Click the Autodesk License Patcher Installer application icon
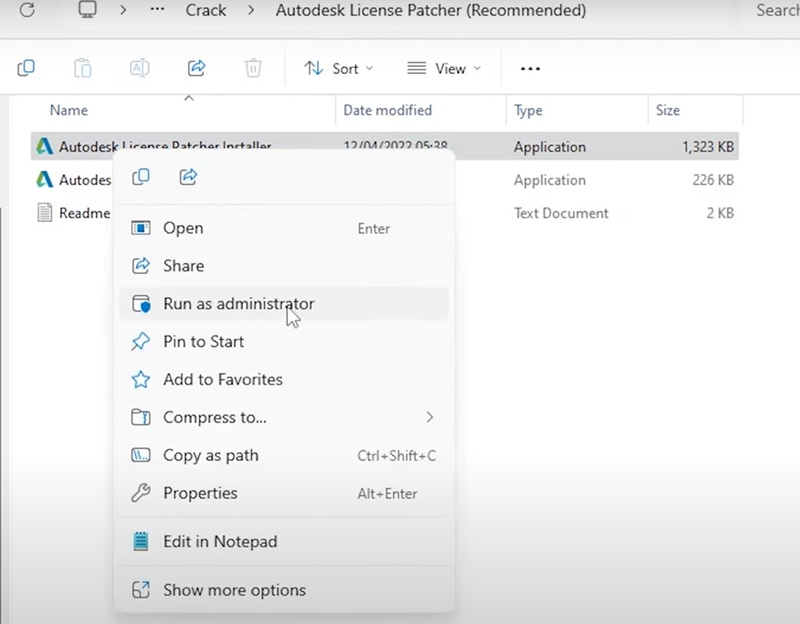This screenshot has height=624, width=800. pos(43,146)
